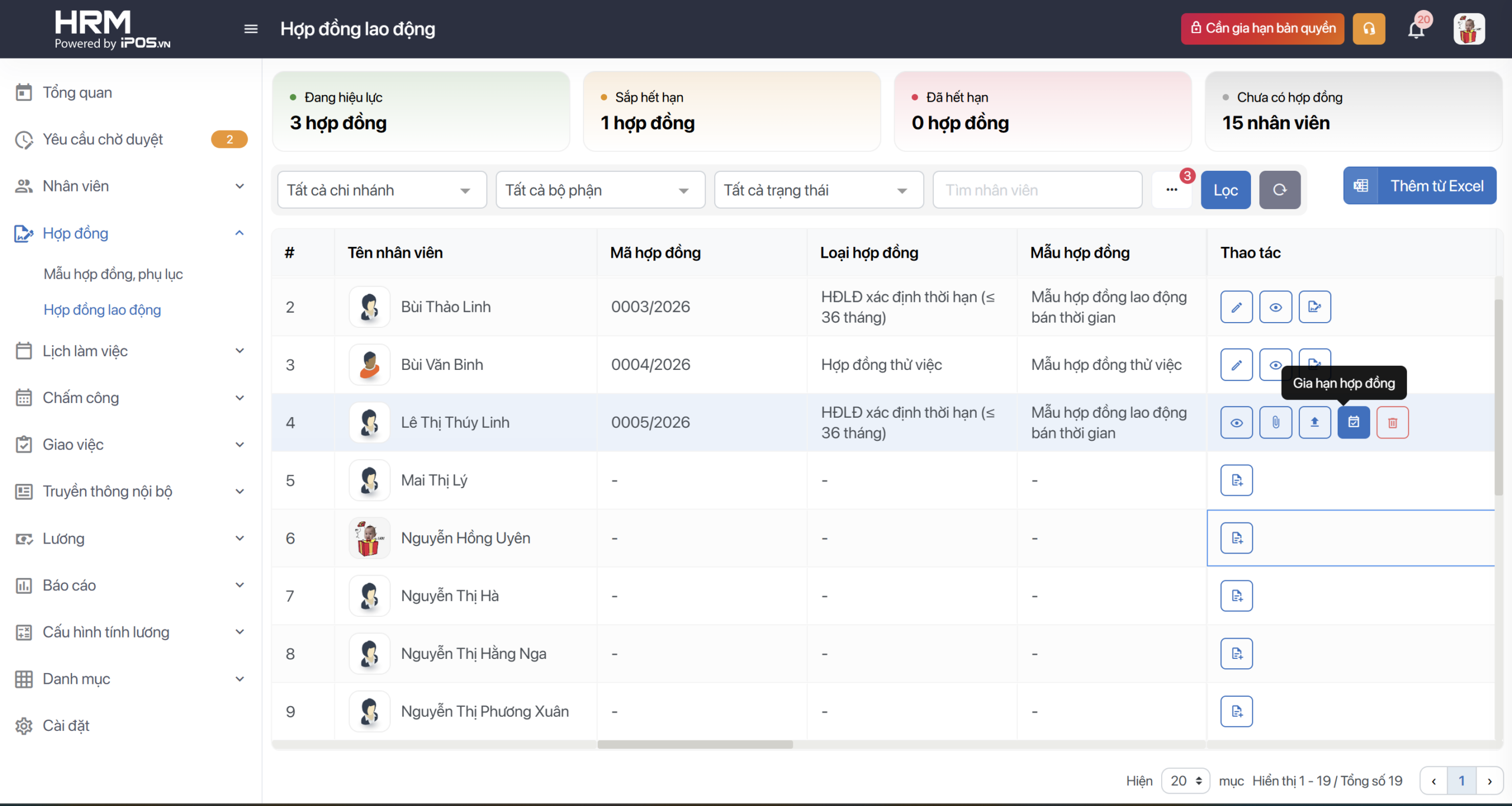This screenshot has height=806, width=1512.
Task: Click the delete contract icon for Lê Thị Thúy Linh
Action: click(1392, 422)
